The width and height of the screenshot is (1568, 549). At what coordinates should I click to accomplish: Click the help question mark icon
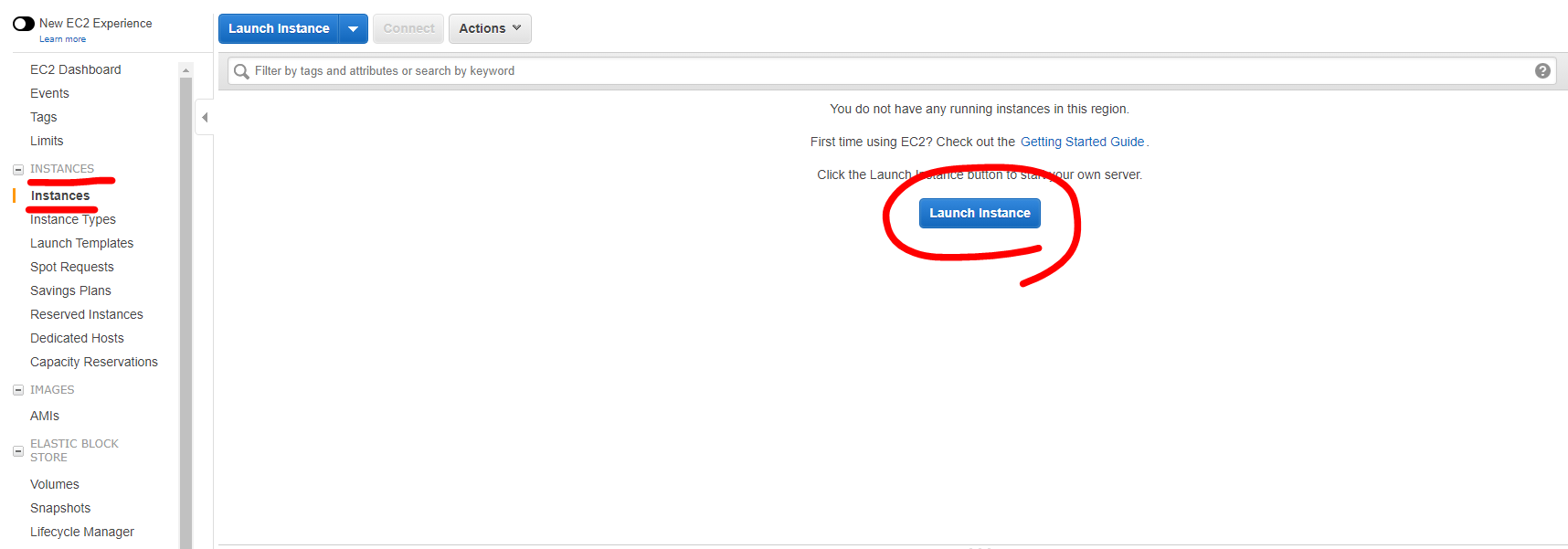(1542, 71)
